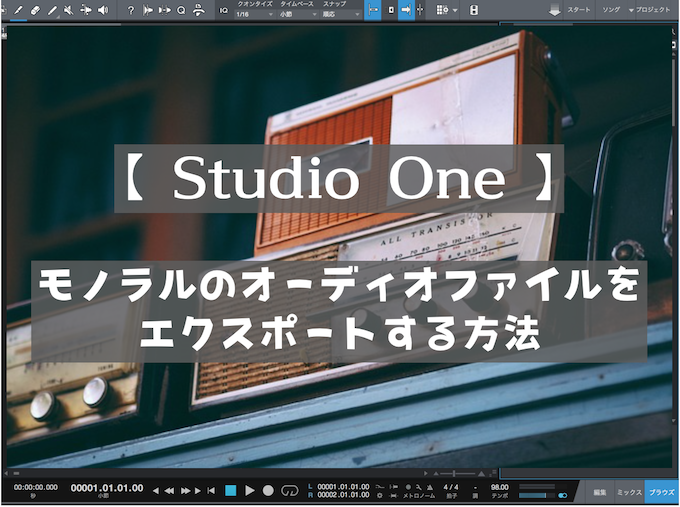The height and width of the screenshot is (507, 680).
Task: Select the Mute tool
Action: (x=69, y=10)
